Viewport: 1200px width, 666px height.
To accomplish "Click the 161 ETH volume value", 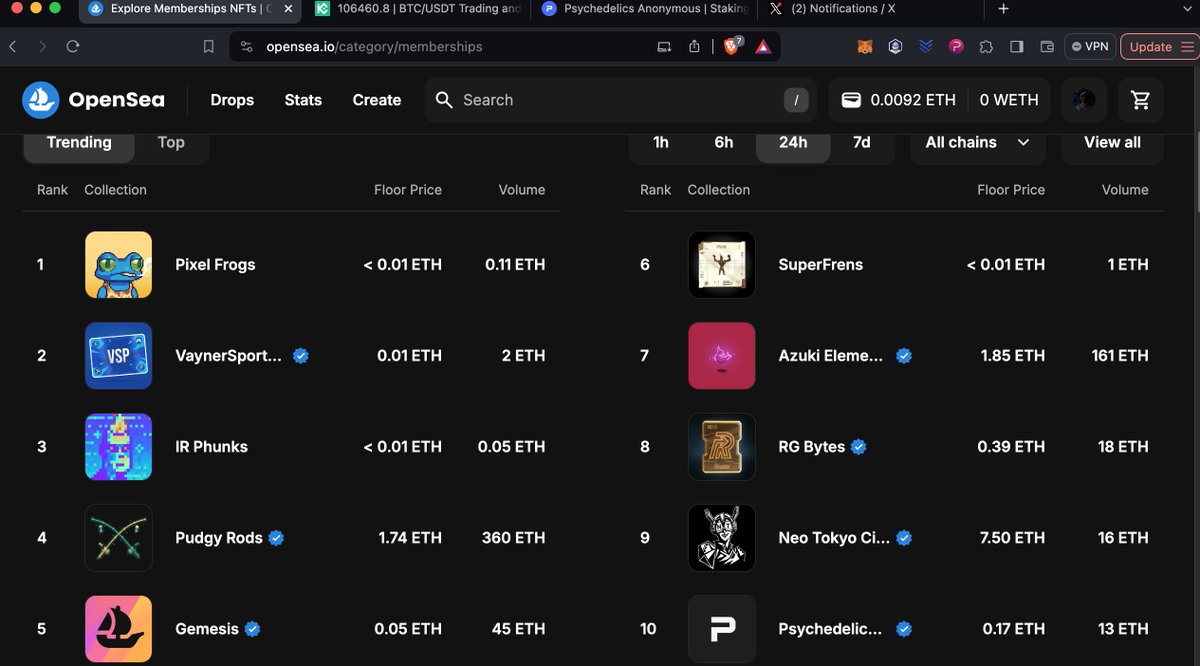I will click(x=1120, y=356).
